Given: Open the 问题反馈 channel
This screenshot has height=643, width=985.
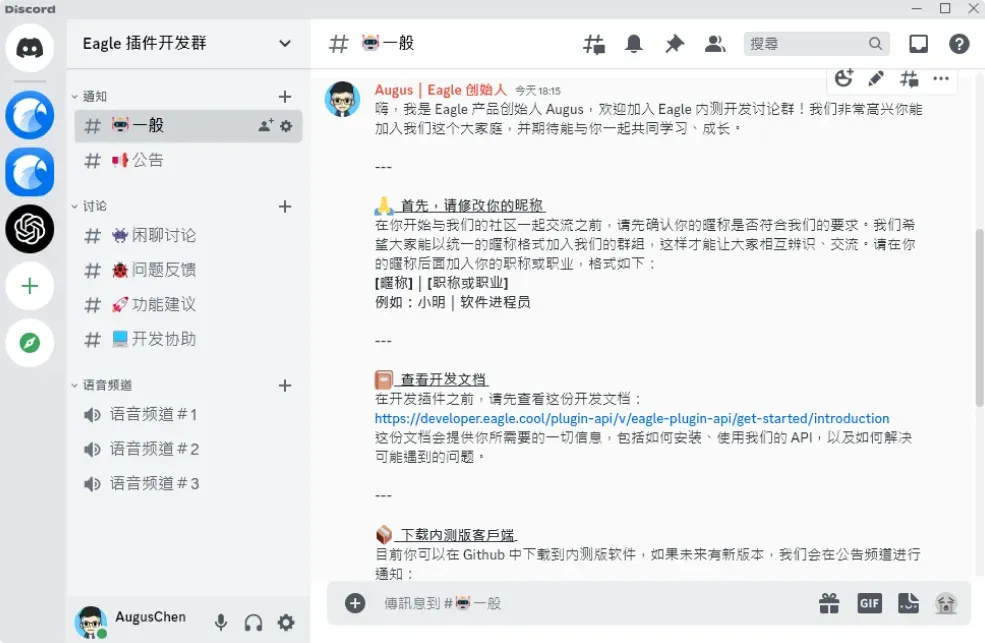Looking at the screenshot, I should click(188, 270).
